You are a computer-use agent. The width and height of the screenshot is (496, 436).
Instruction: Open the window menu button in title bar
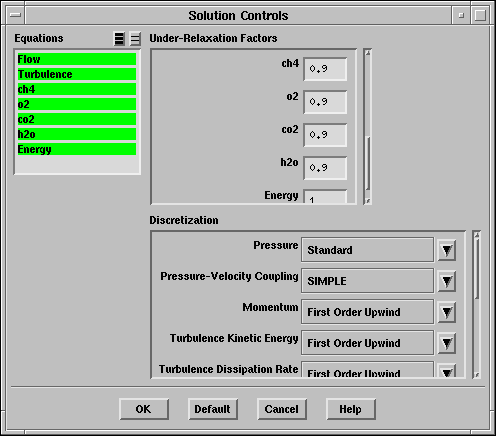click(x=15, y=15)
